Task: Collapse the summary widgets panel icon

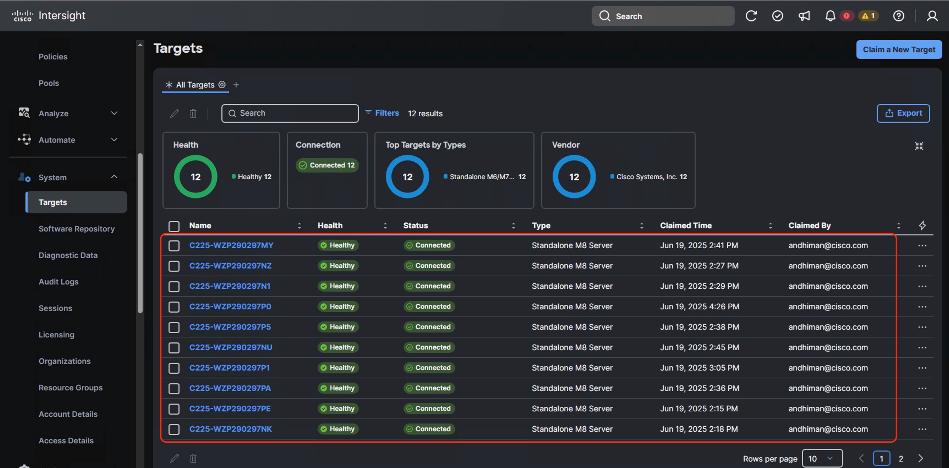Action: 919,146
